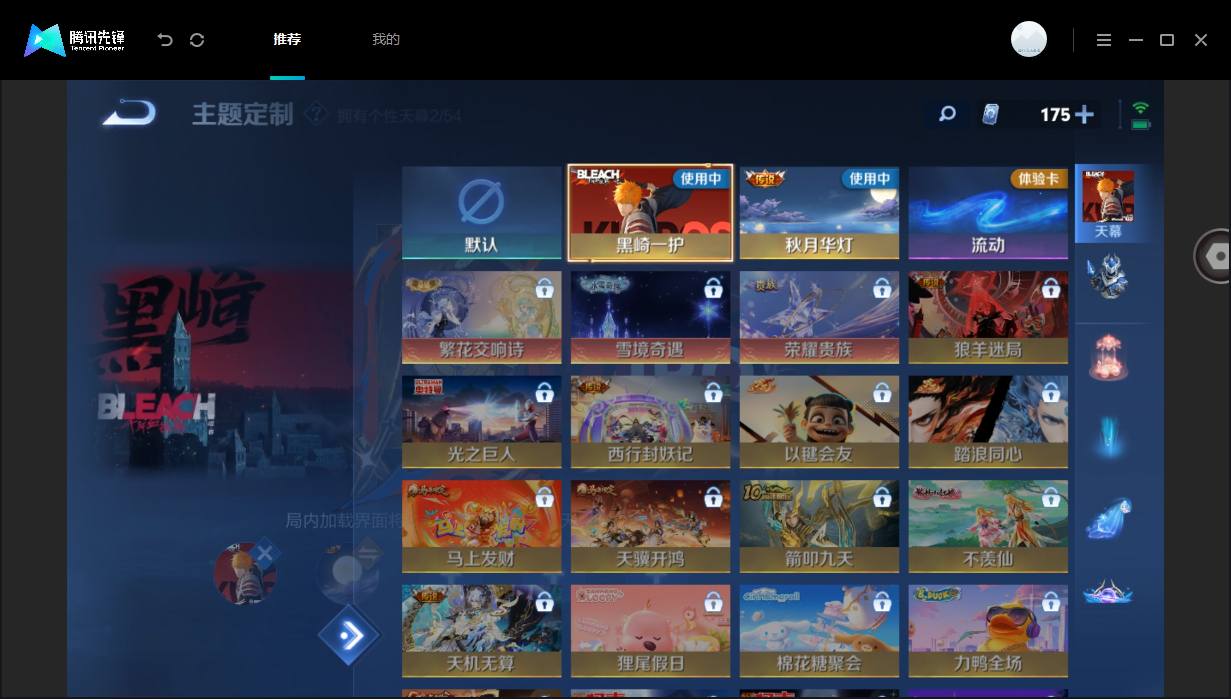Click the plus next to 175
1231x699 pixels.
pyautogui.click(x=1083, y=114)
